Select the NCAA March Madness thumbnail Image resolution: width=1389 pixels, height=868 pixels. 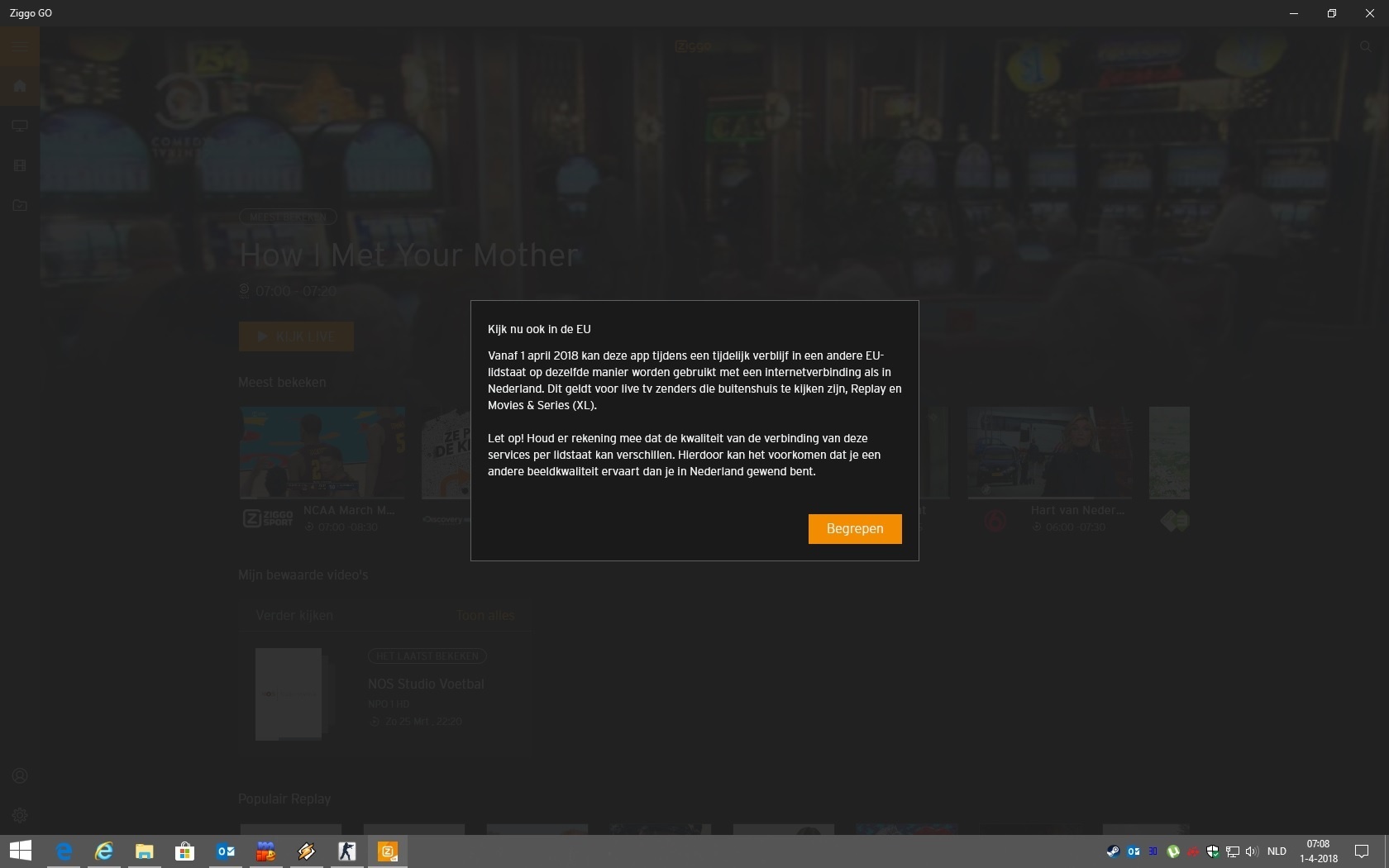click(322, 452)
